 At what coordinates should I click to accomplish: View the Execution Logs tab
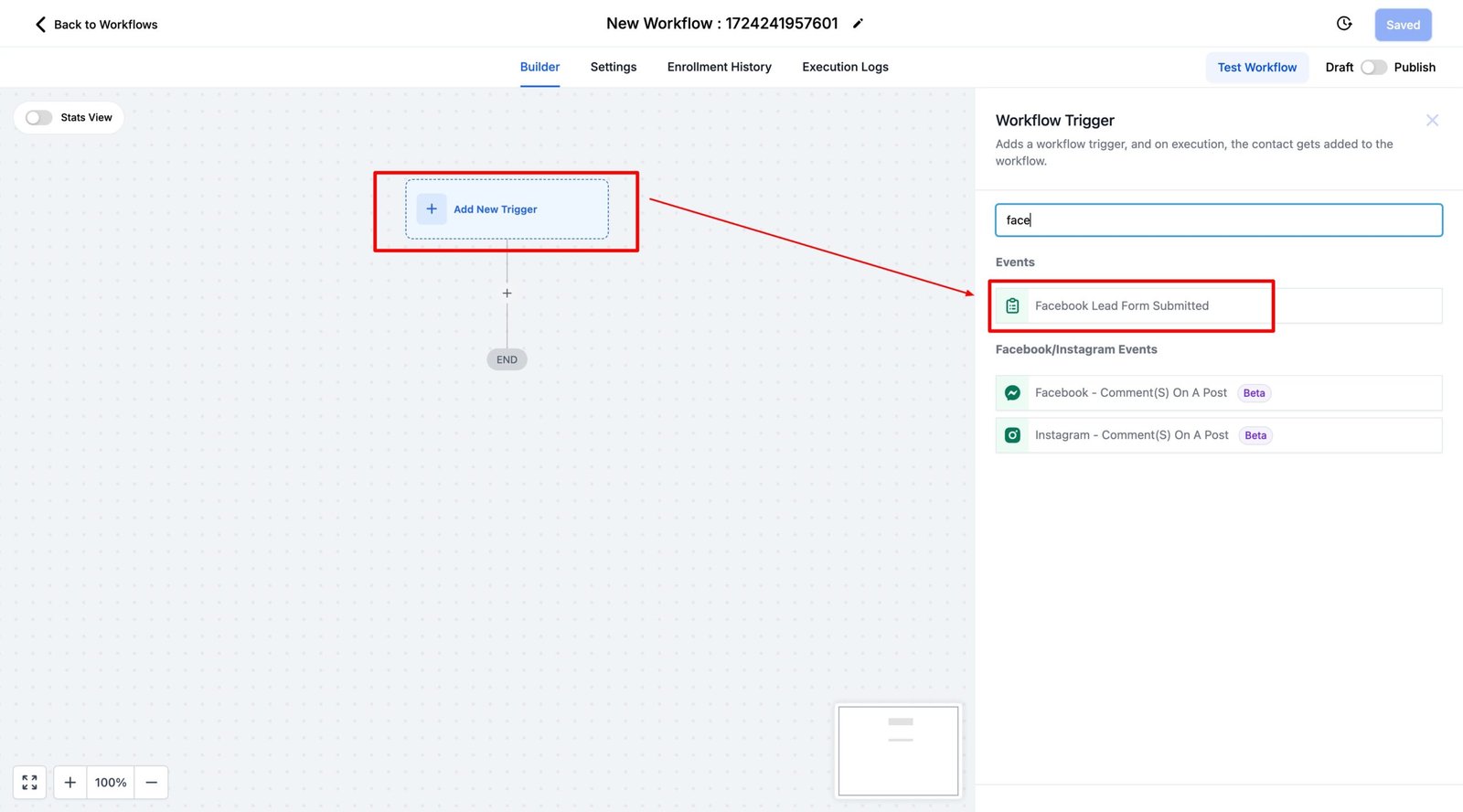[845, 67]
